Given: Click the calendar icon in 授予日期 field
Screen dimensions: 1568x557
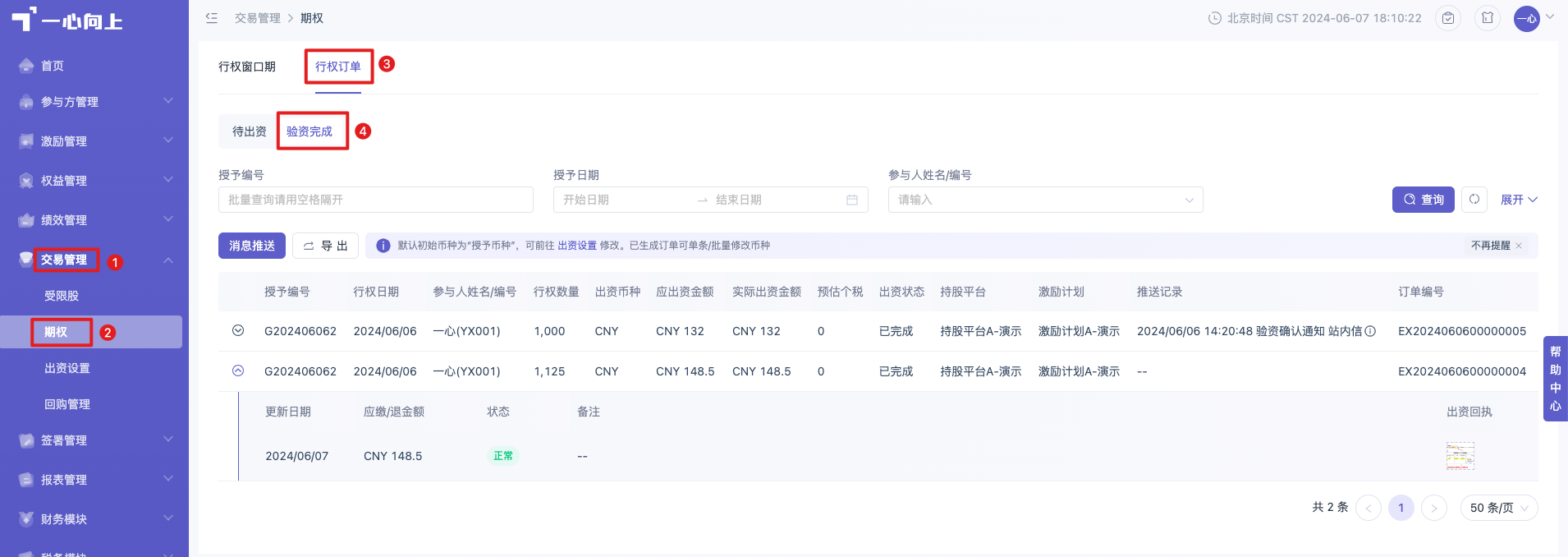Looking at the screenshot, I should 852,200.
